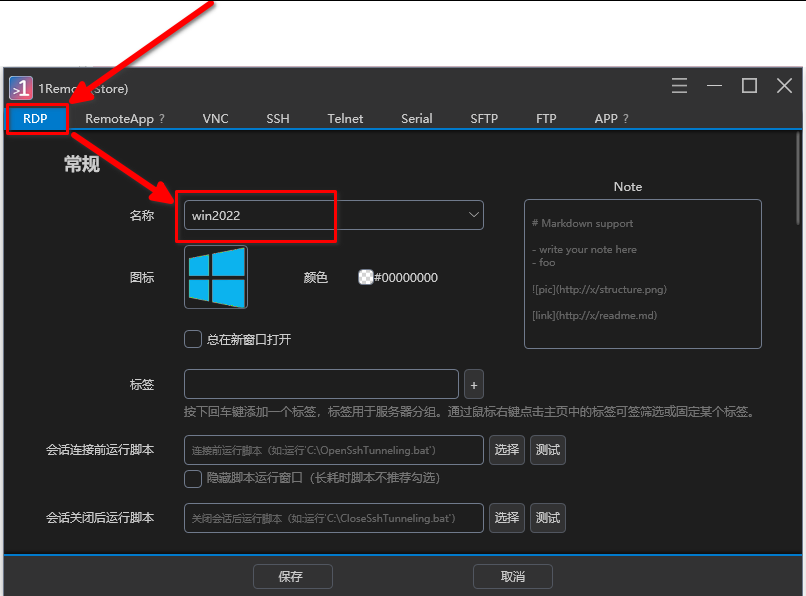Enable 总在新窗口打开 checkbox

pos(193,339)
